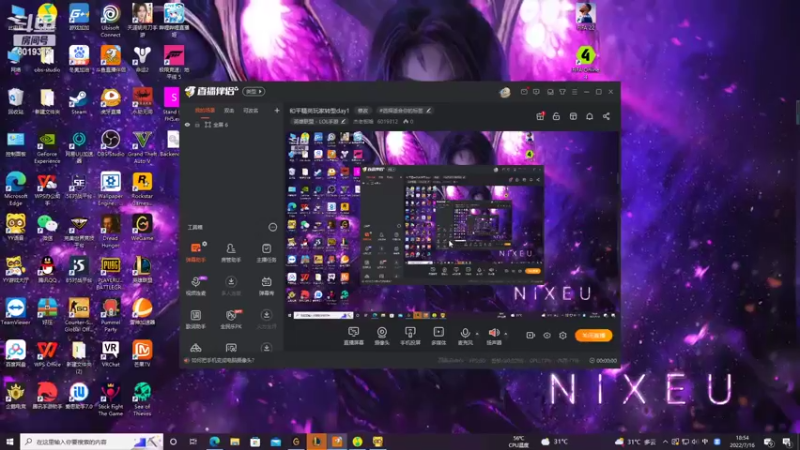Open Wallpaper Engine desktop shortcut
The width and height of the screenshot is (800, 450).
[x=110, y=189]
